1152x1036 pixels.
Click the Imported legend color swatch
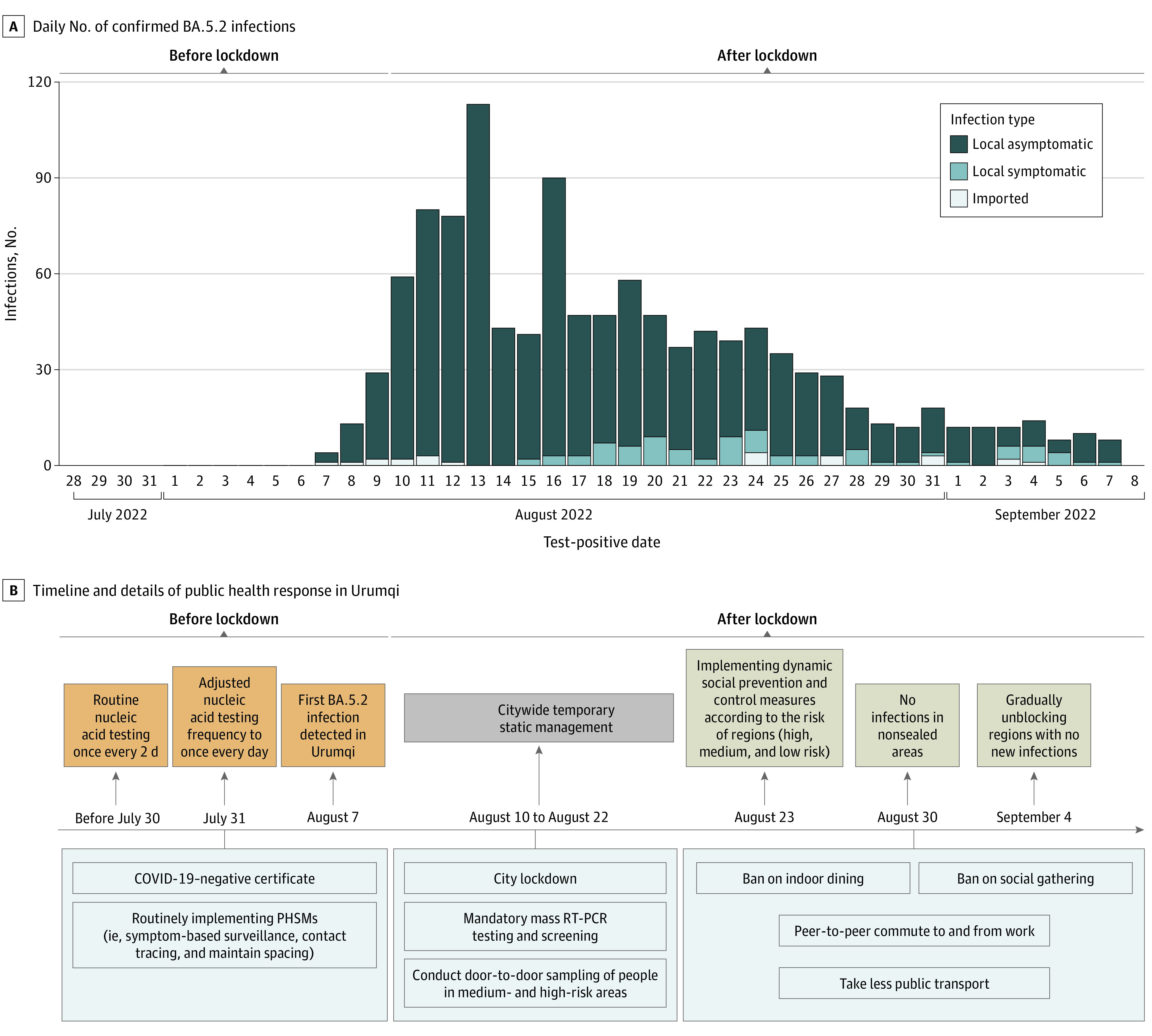click(959, 199)
